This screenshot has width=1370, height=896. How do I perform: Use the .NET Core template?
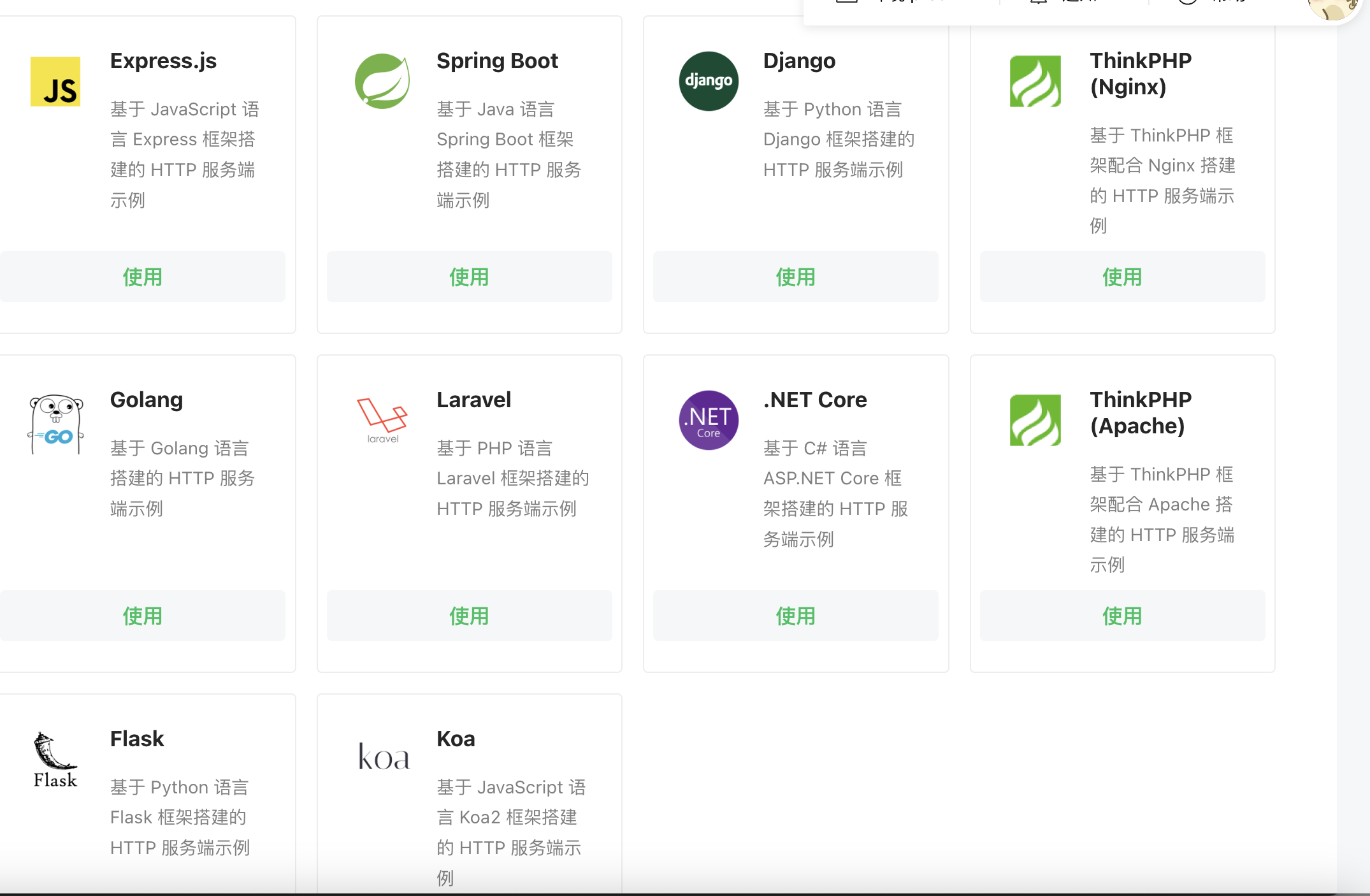point(796,616)
